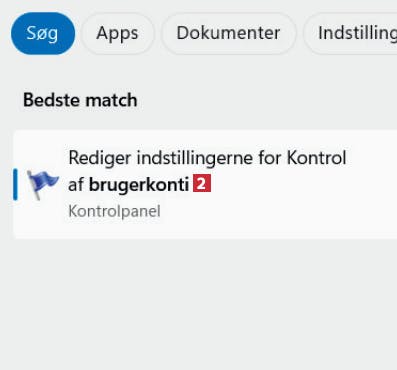Open Rediger indstillingerne for Kontrol af brugerkonti
This screenshot has height=370, width=397.
tap(205, 185)
